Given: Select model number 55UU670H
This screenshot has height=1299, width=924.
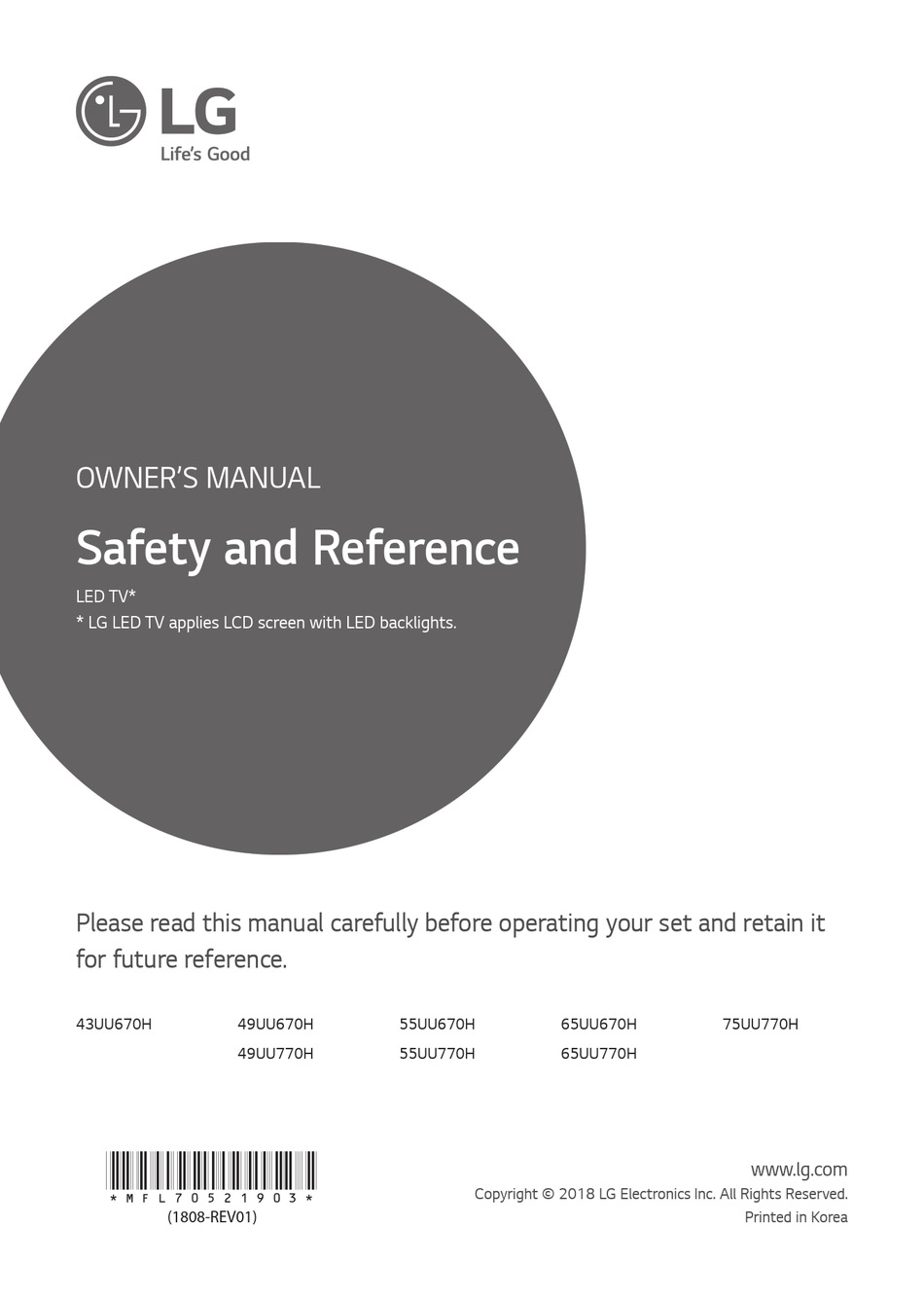Looking at the screenshot, I should 437,1024.
